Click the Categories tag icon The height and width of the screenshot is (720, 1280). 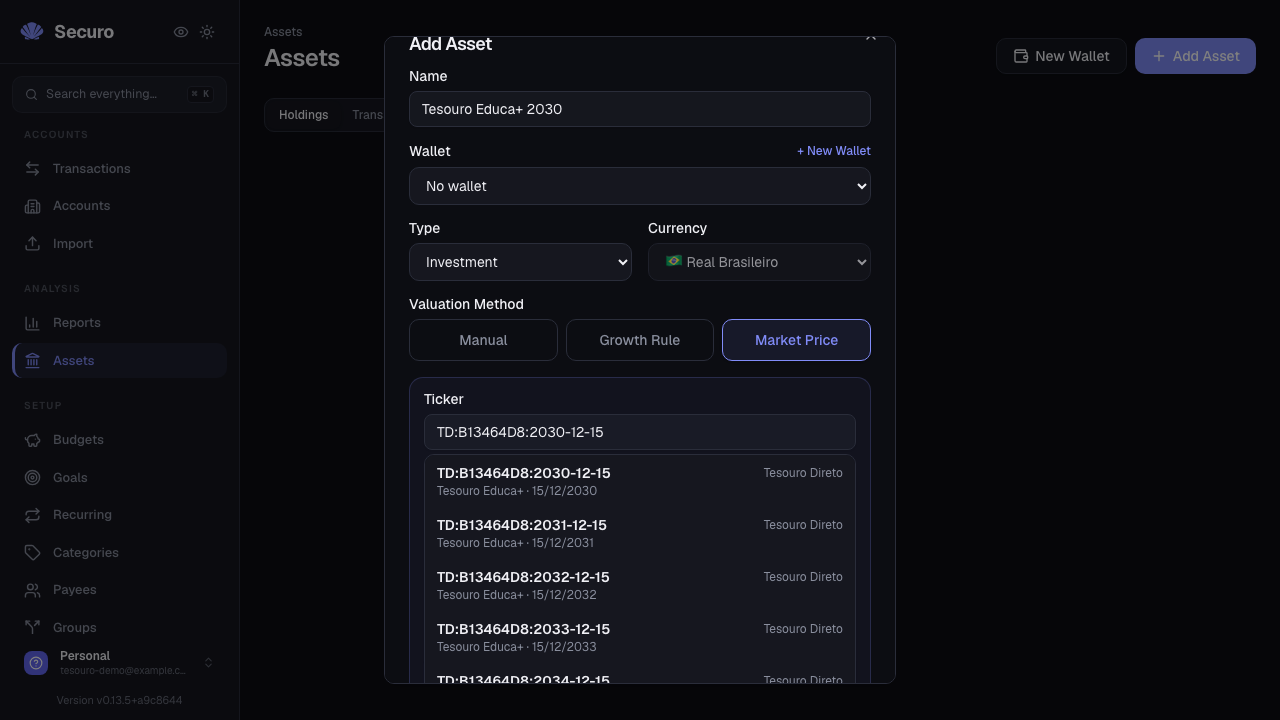click(x=33, y=553)
